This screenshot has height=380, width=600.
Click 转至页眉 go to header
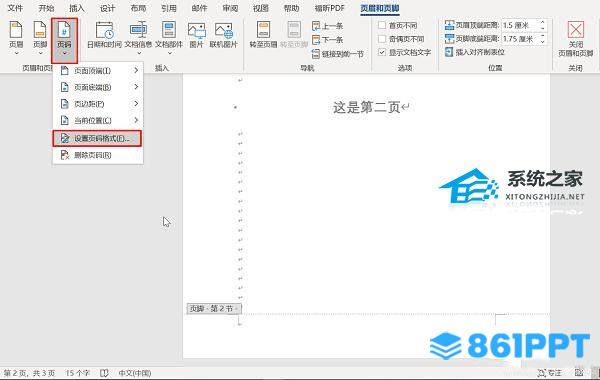coord(263,35)
